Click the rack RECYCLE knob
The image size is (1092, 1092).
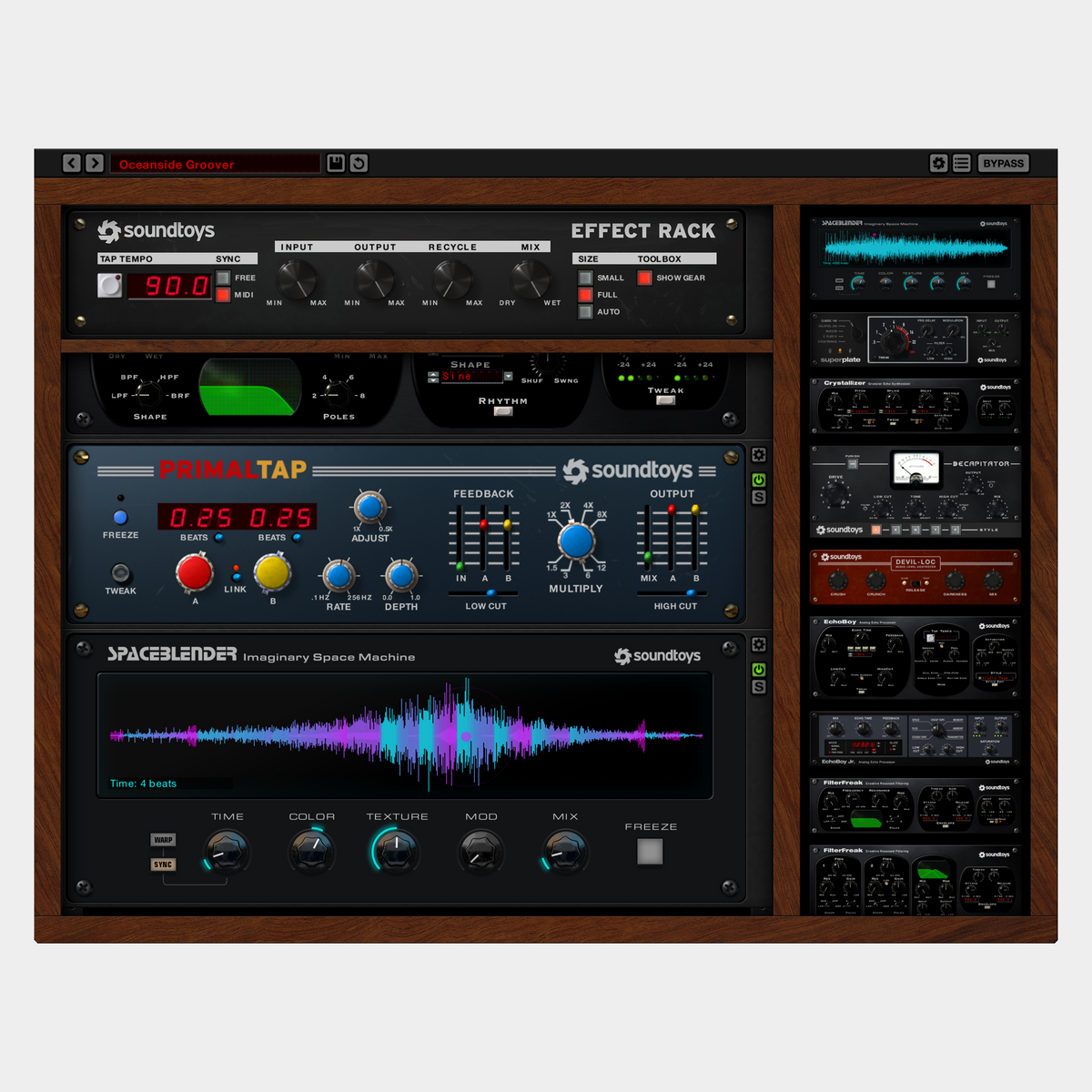(x=452, y=278)
